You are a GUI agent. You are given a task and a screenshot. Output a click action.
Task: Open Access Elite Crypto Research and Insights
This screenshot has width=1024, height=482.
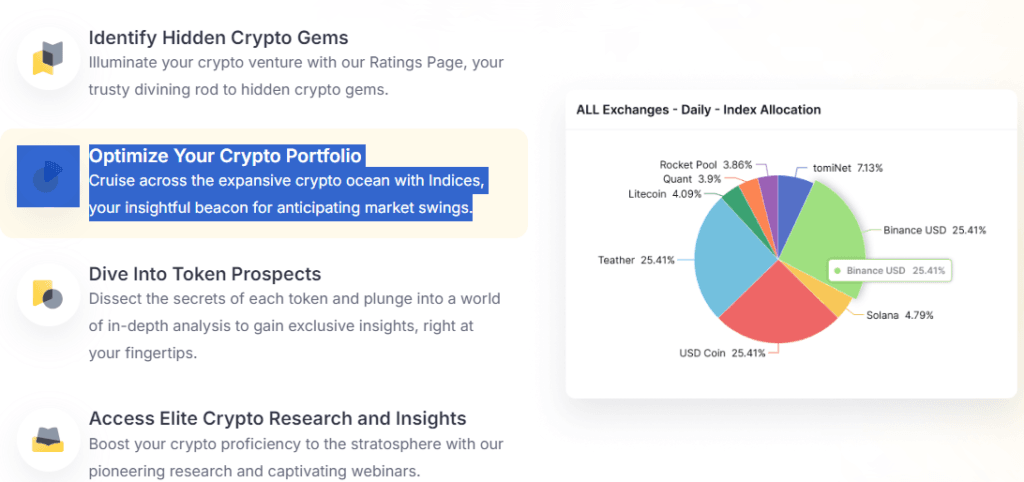pyautogui.click(x=278, y=418)
